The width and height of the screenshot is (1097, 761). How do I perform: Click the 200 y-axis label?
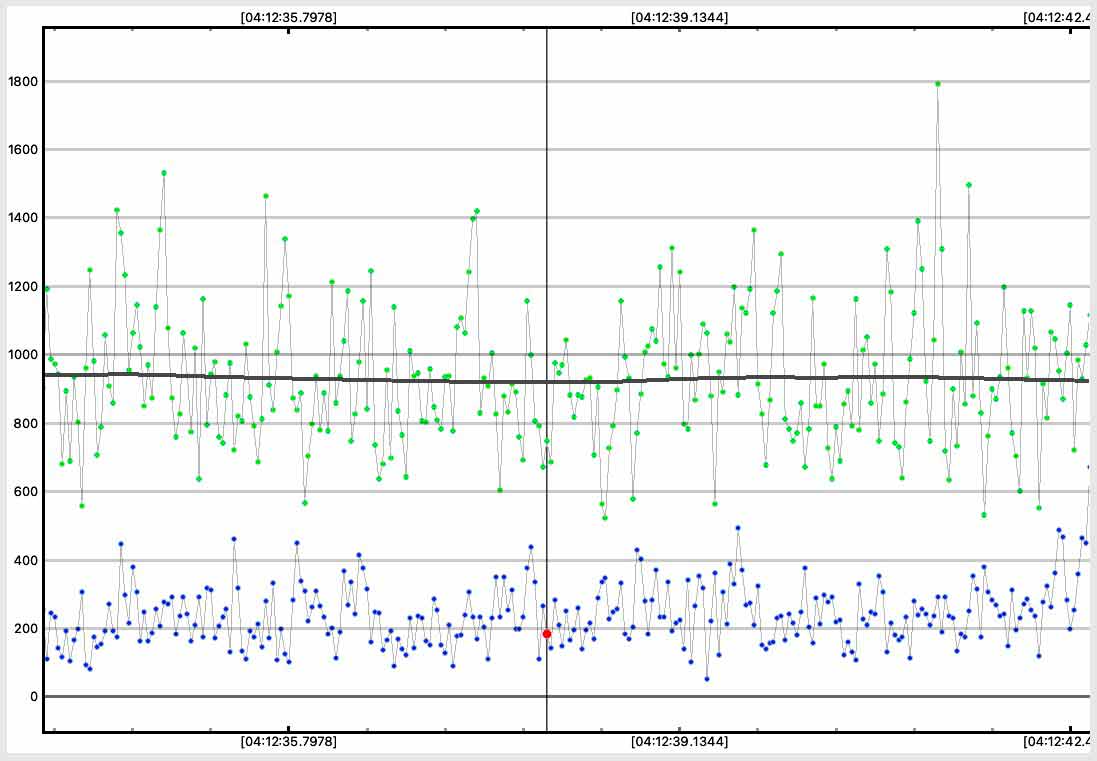[24, 629]
